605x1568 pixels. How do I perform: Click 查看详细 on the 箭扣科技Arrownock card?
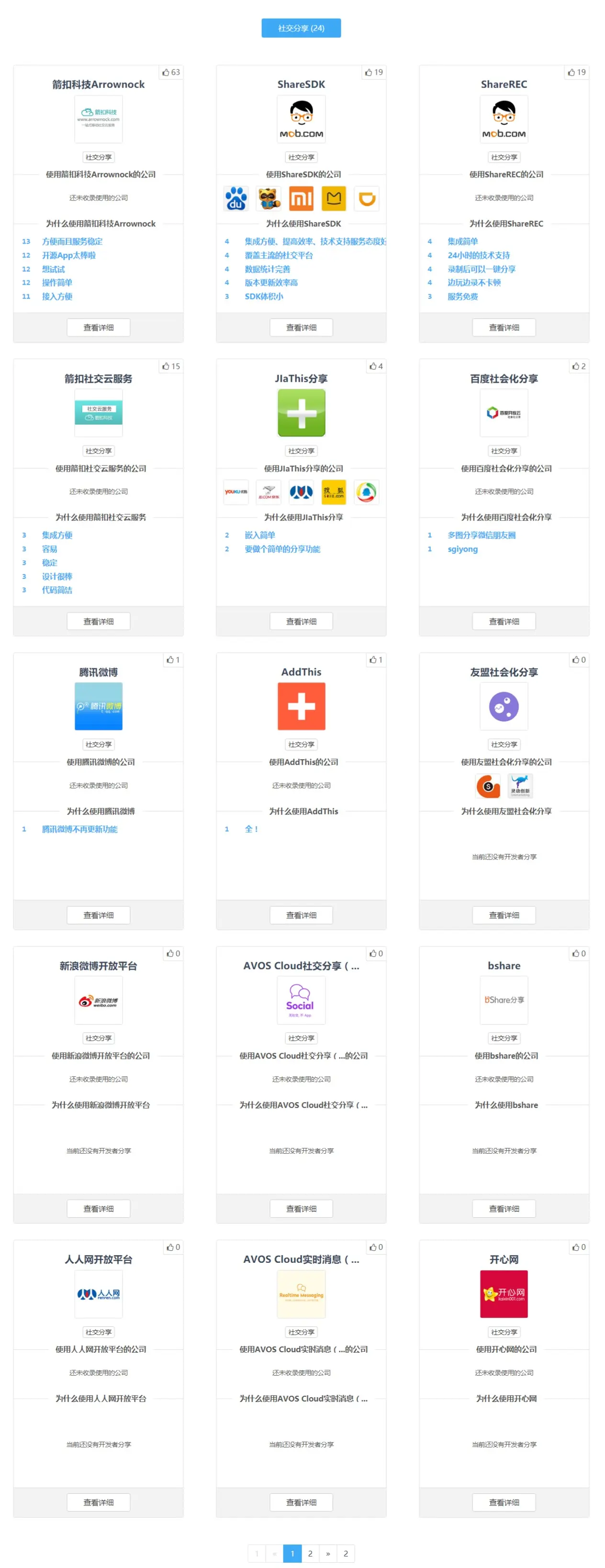point(99,328)
